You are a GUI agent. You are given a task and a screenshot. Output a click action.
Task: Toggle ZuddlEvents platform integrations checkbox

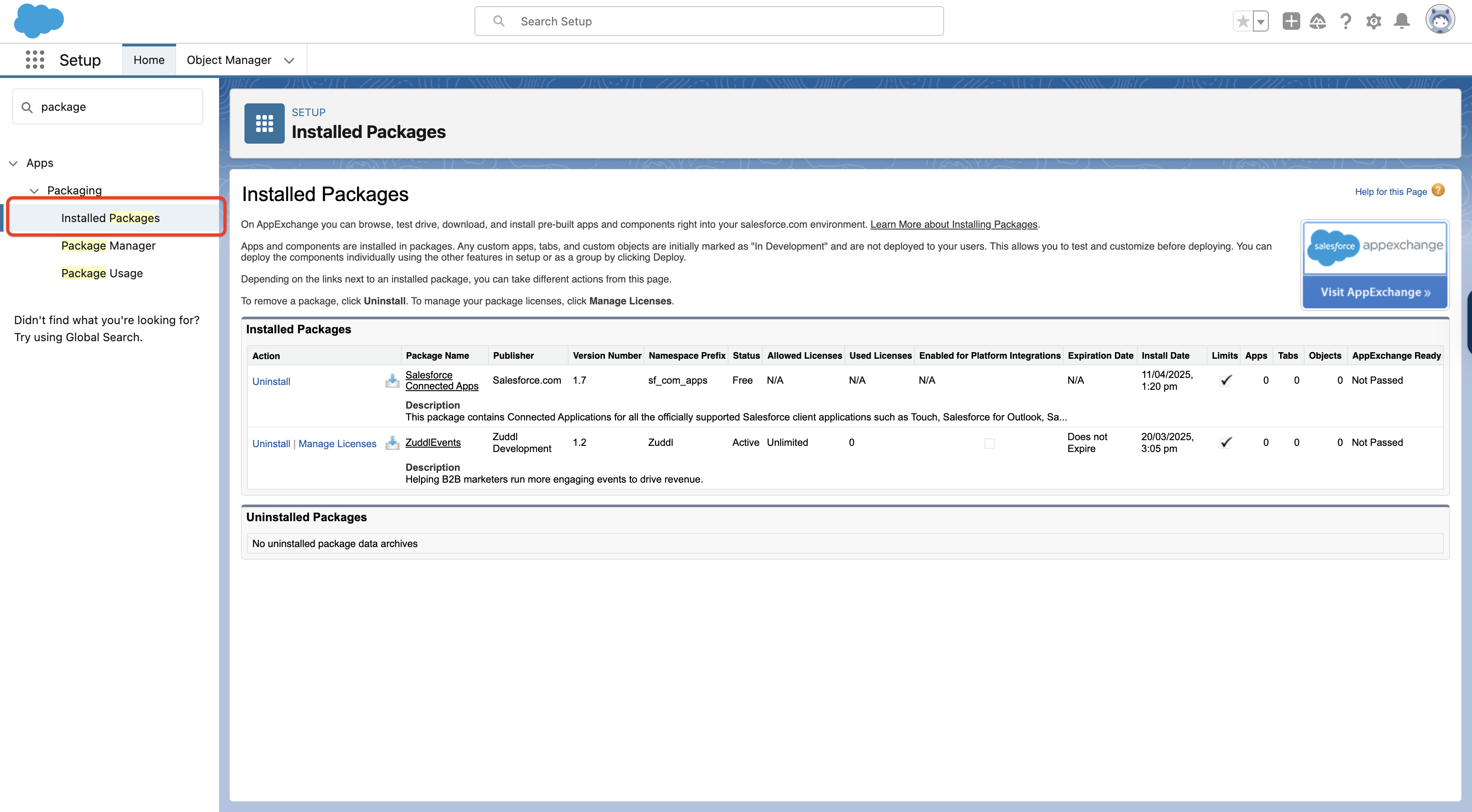pyautogui.click(x=990, y=443)
